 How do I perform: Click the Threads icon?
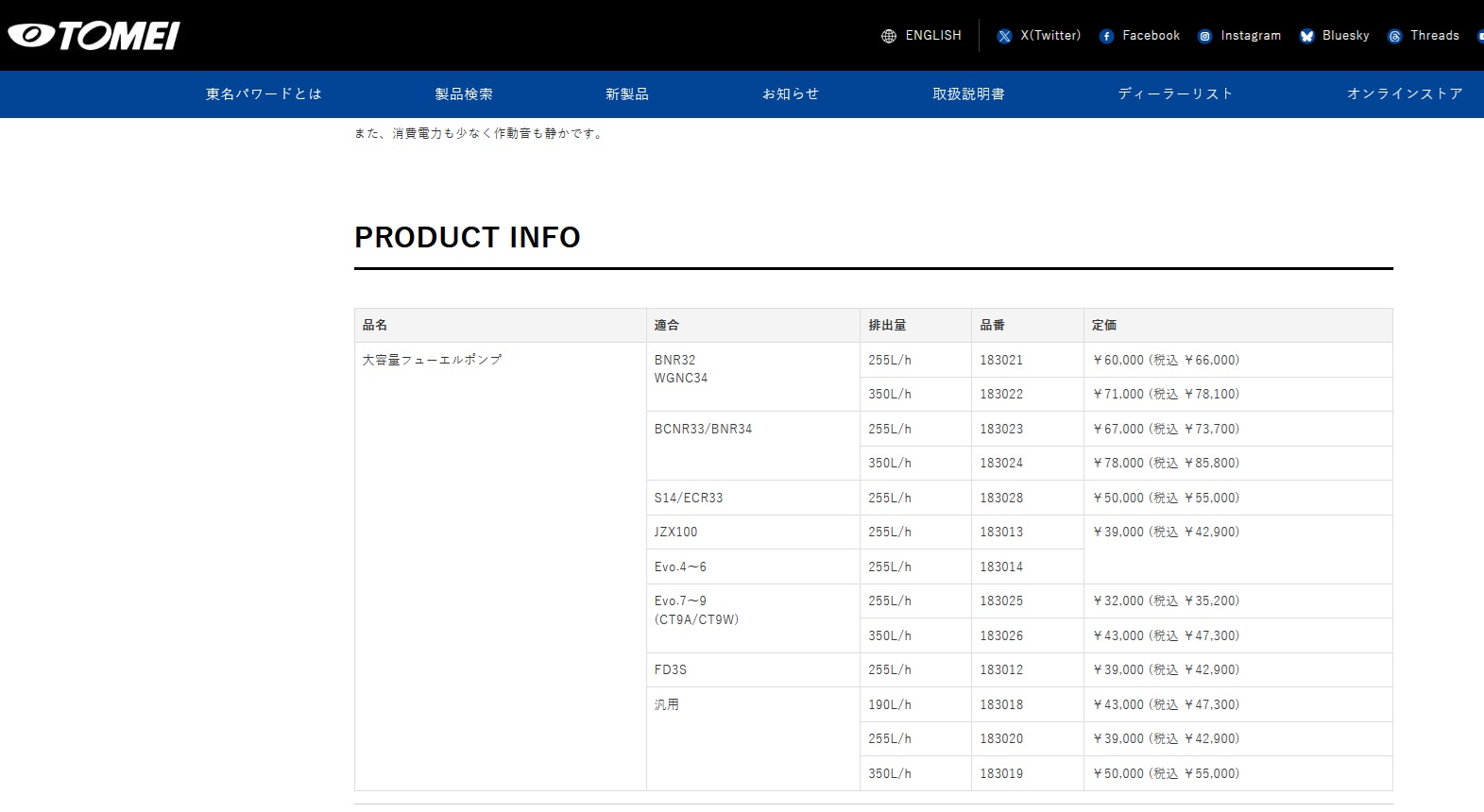click(x=1394, y=36)
